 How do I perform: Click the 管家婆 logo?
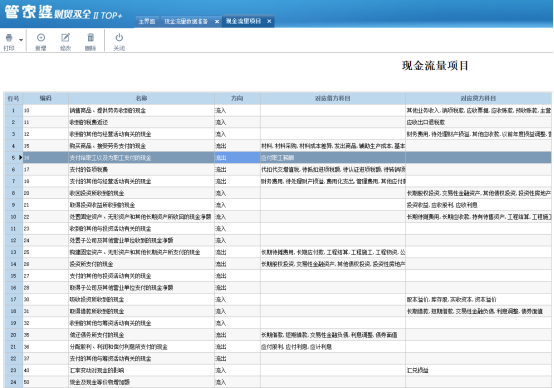coord(29,12)
